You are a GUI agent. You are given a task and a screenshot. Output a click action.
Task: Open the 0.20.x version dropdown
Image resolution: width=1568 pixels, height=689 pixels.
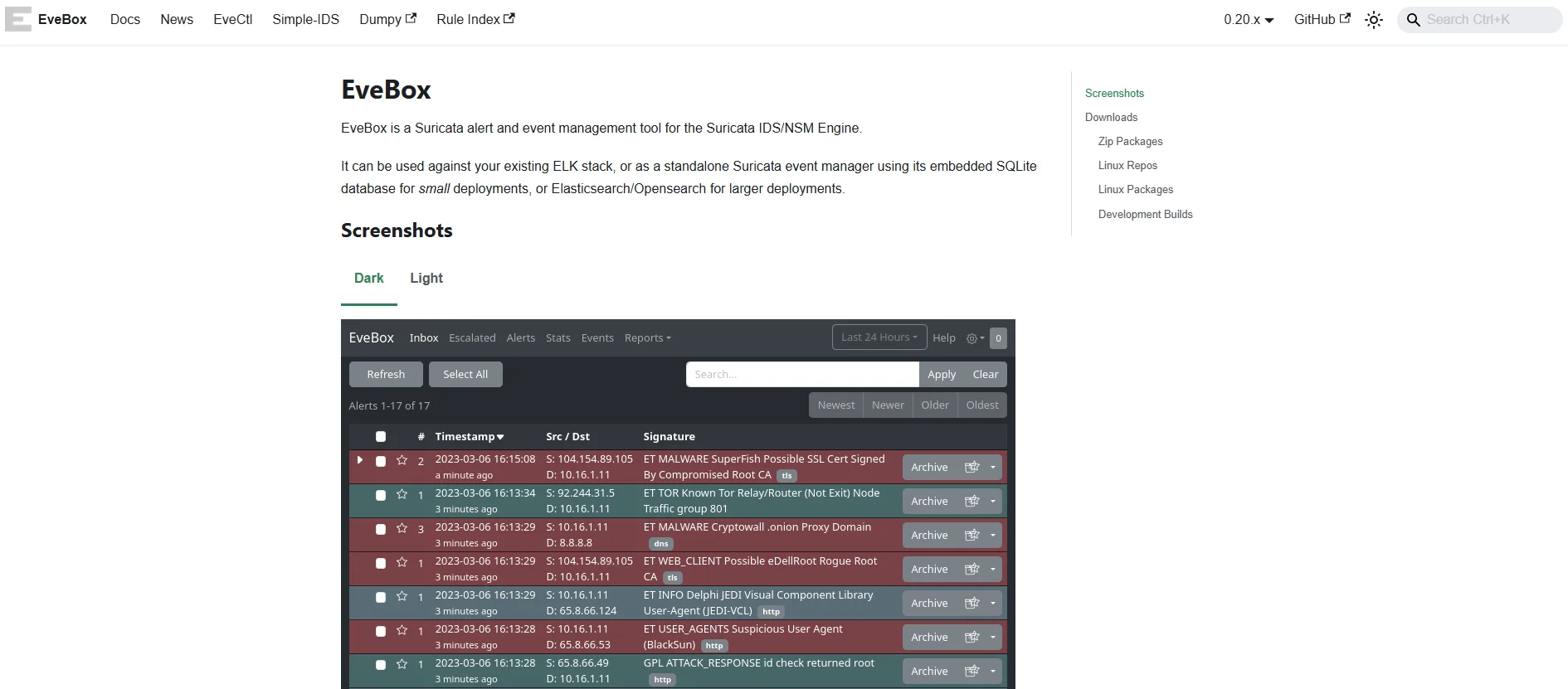tap(1249, 20)
